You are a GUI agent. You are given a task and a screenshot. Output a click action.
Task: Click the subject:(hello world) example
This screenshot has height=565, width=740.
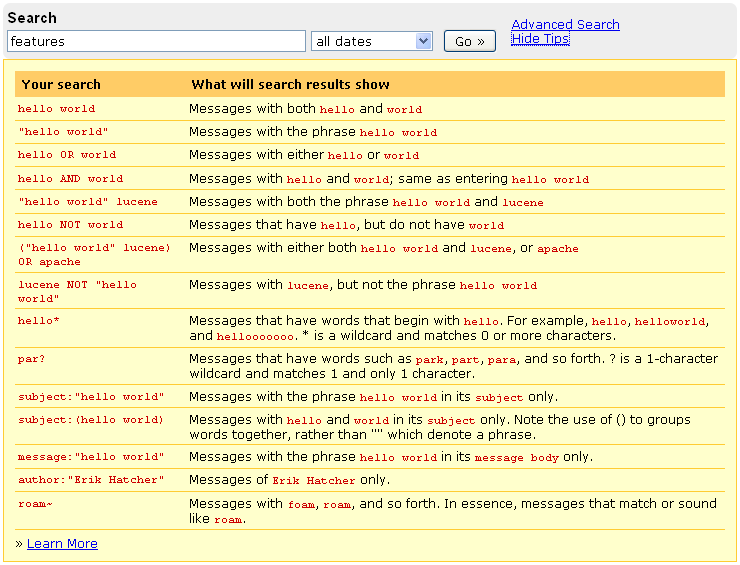90,420
